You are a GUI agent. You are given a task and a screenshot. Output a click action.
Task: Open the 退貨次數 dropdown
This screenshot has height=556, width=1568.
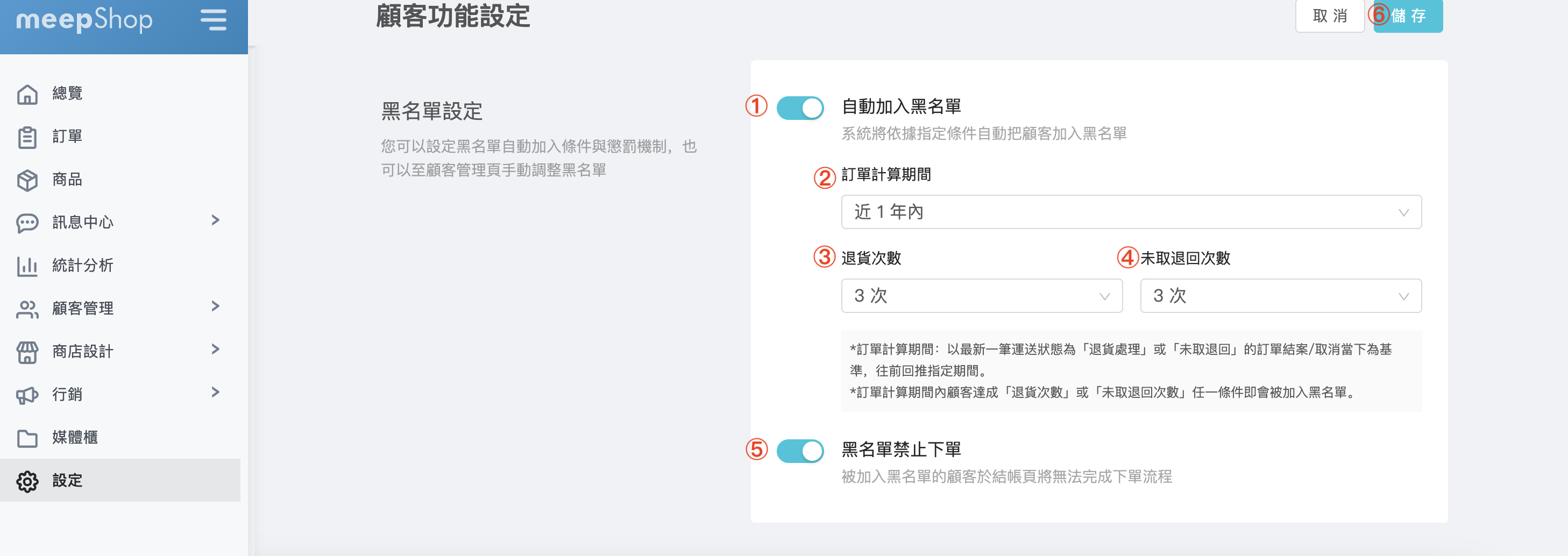click(981, 296)
